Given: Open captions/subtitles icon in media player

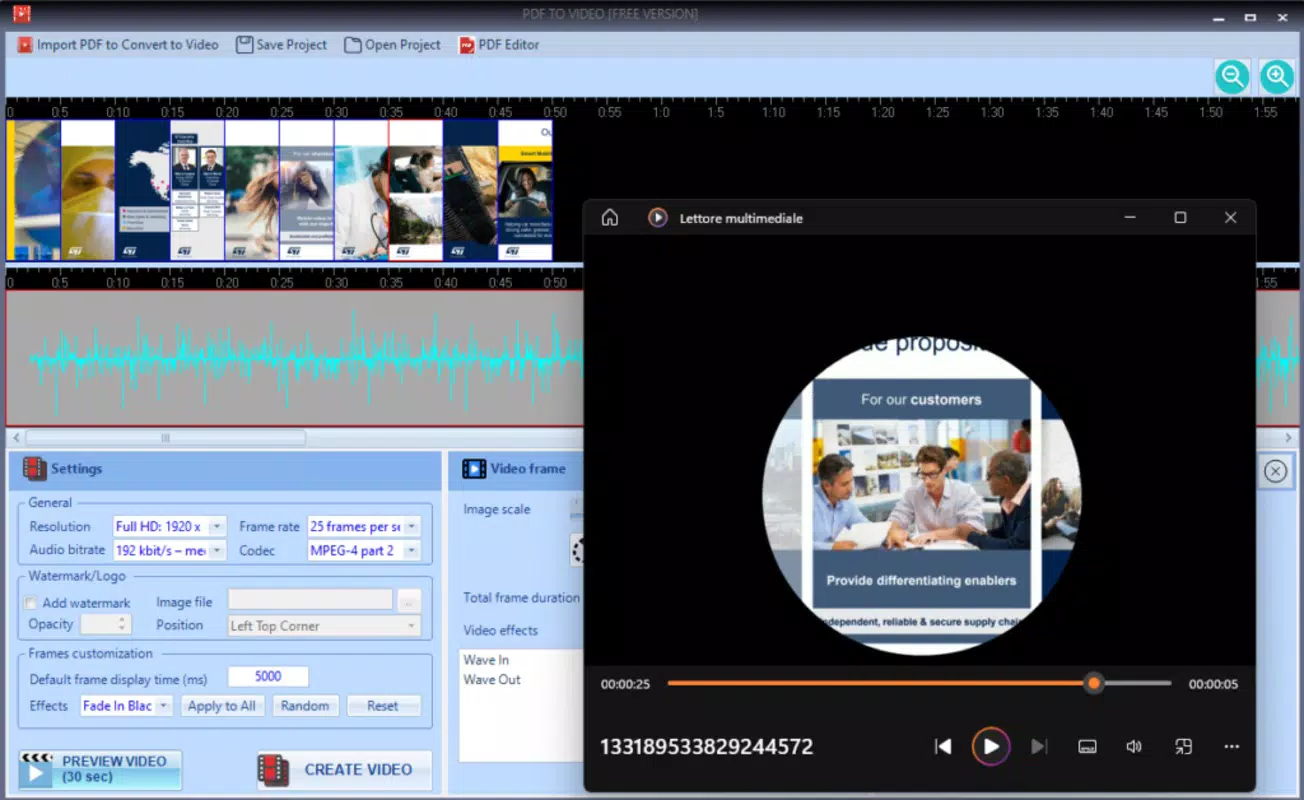Looking at the screenshot, I should tap(1088, 746).
